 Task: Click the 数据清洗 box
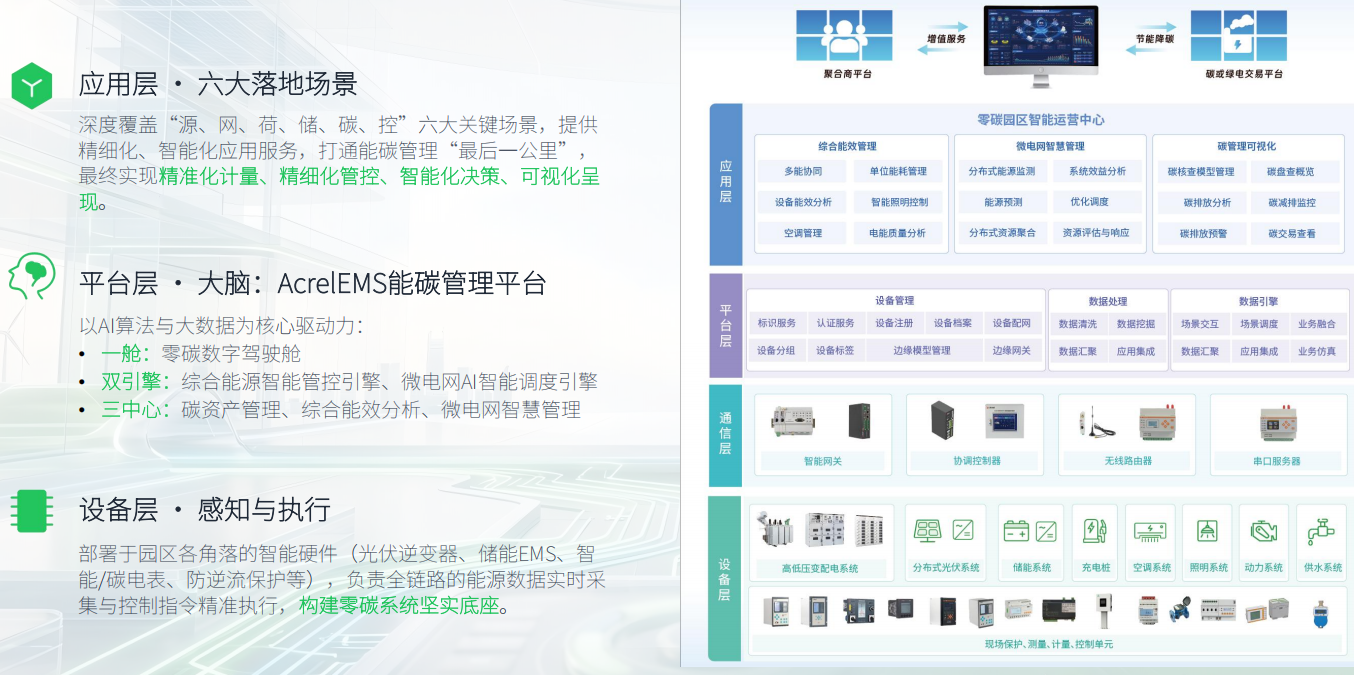pos(1077,324)
